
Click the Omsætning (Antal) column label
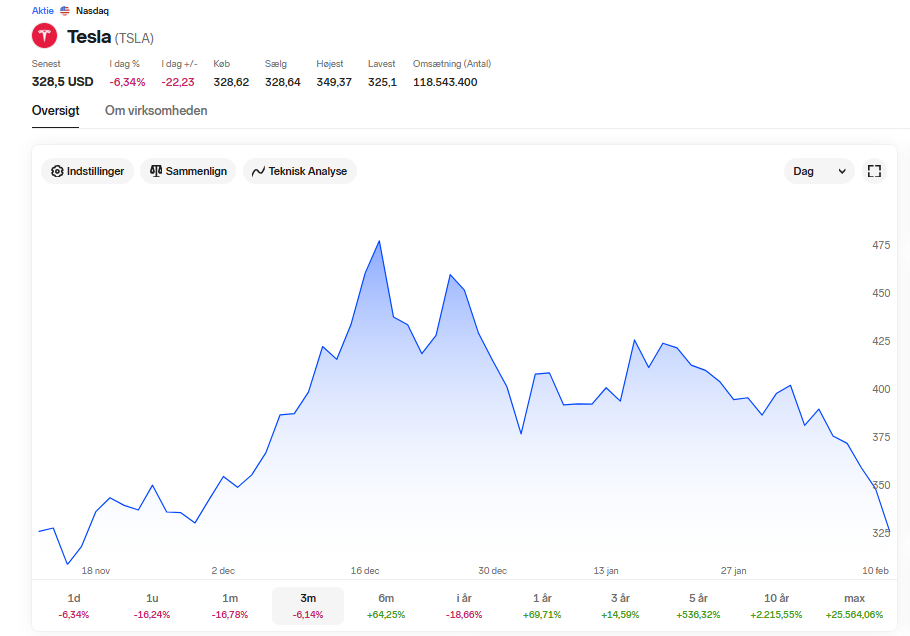[452, 64]
